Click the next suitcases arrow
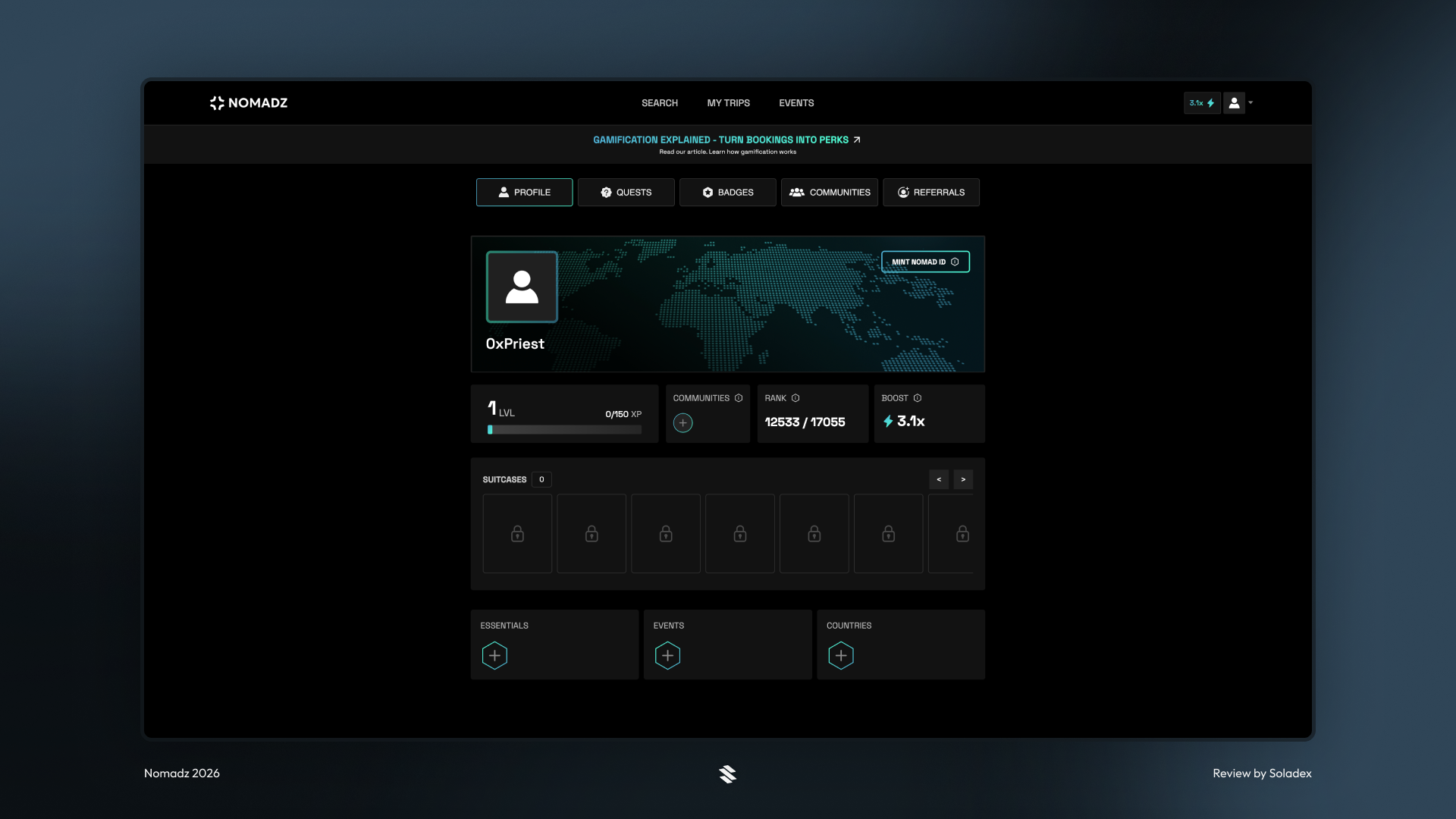The image size is (1456, 819). point(962,479)
